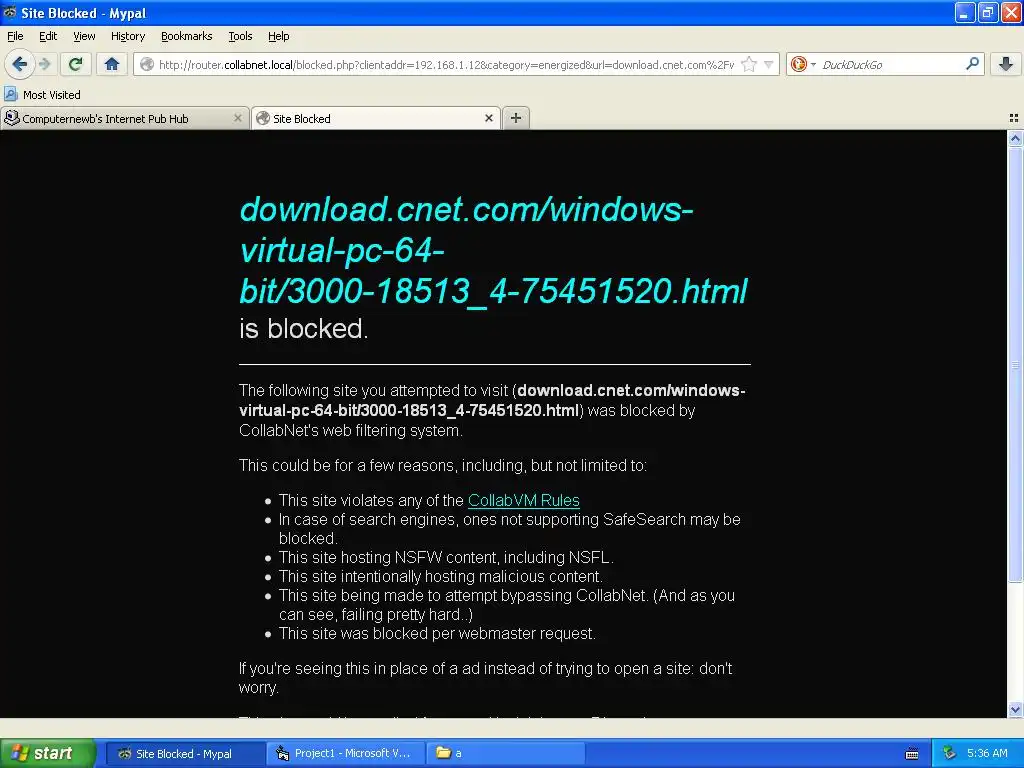This screenshot has width=1024, height=768.
Task: Open the File menu
Action: 15,36
